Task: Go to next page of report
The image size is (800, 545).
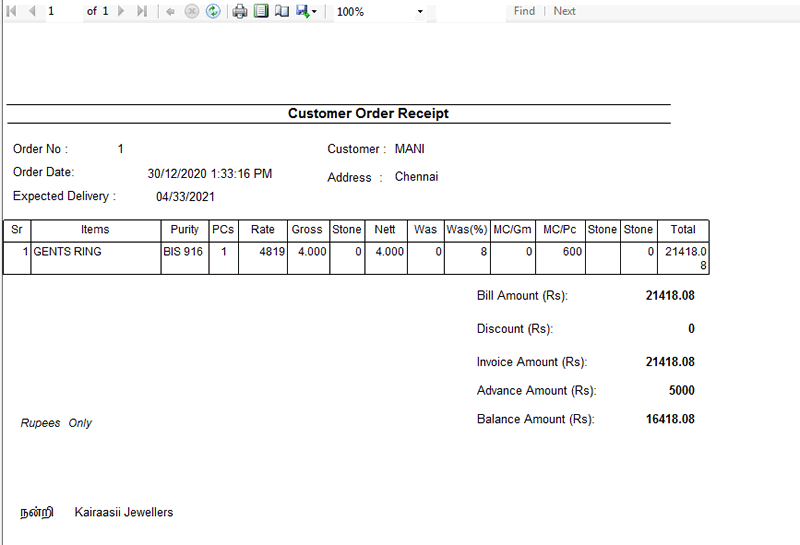Action: point(121,11)
